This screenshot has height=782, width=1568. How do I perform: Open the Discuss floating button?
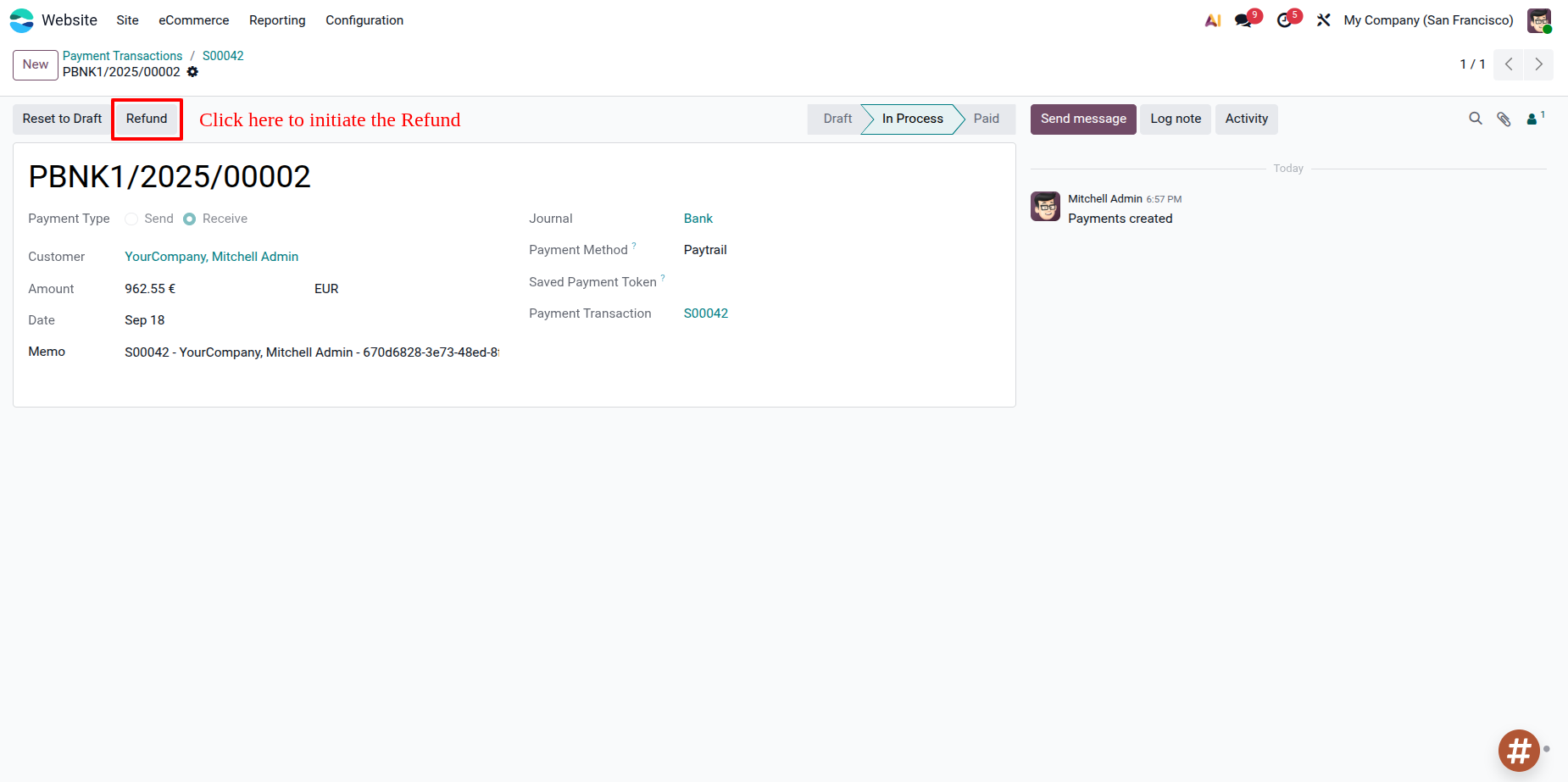click(1518, 751)
